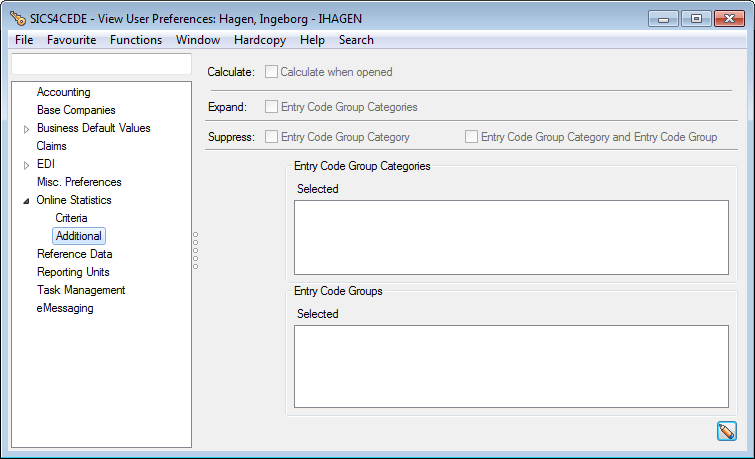The image size is (755, 459).
Task: Open the File menu
Action: coord(24,40)
